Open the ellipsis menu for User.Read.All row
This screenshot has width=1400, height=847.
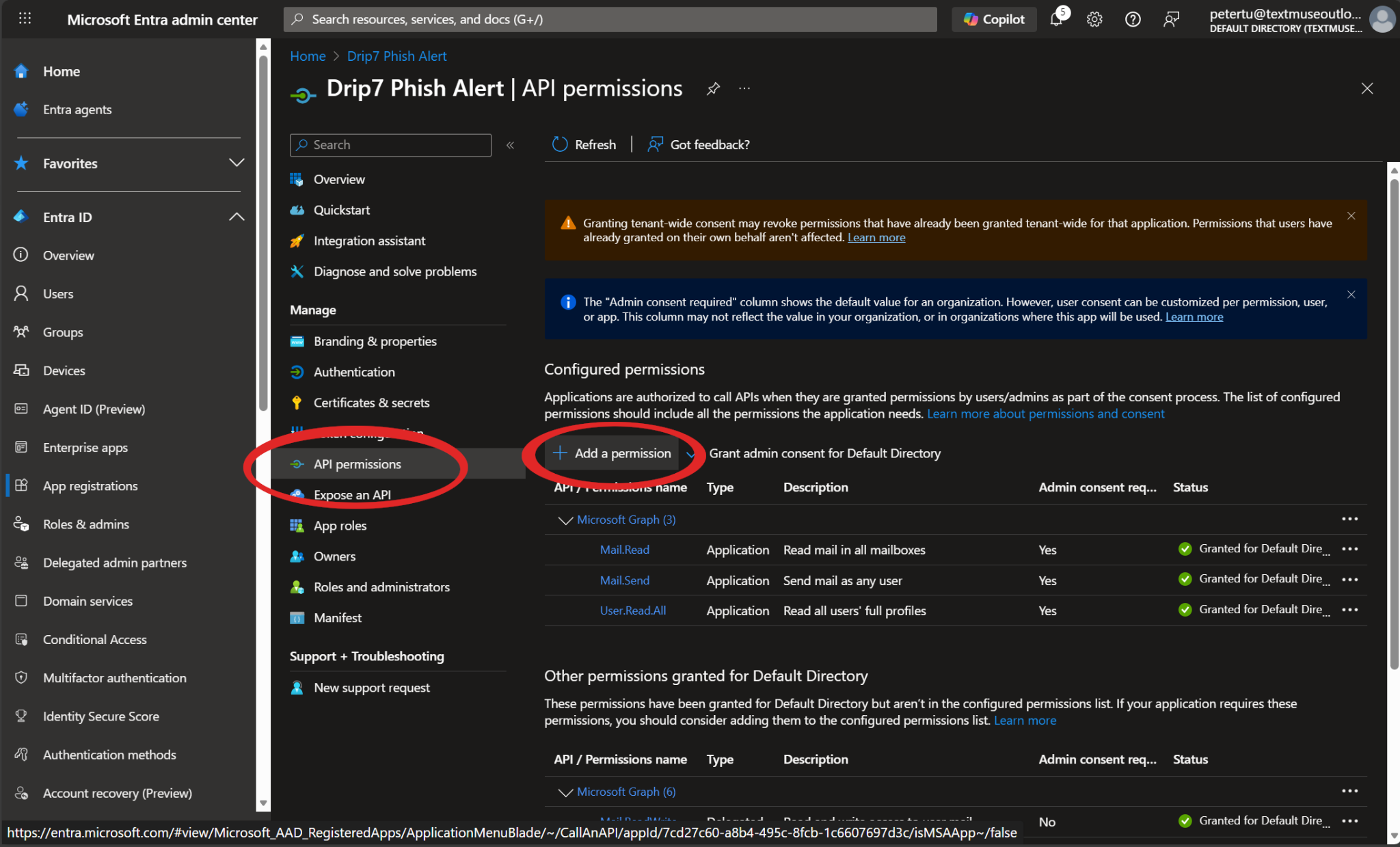[1349, 610]
